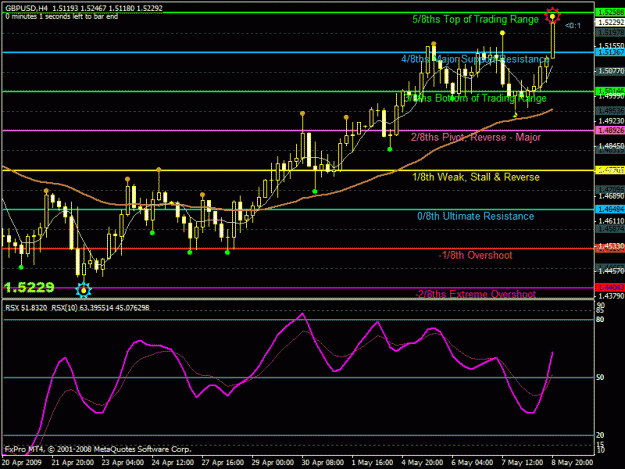625x469 pixels.
Task: Select the '2/8ths Pivot, Reverse - Major' label
Action: (x=476, y=137)
